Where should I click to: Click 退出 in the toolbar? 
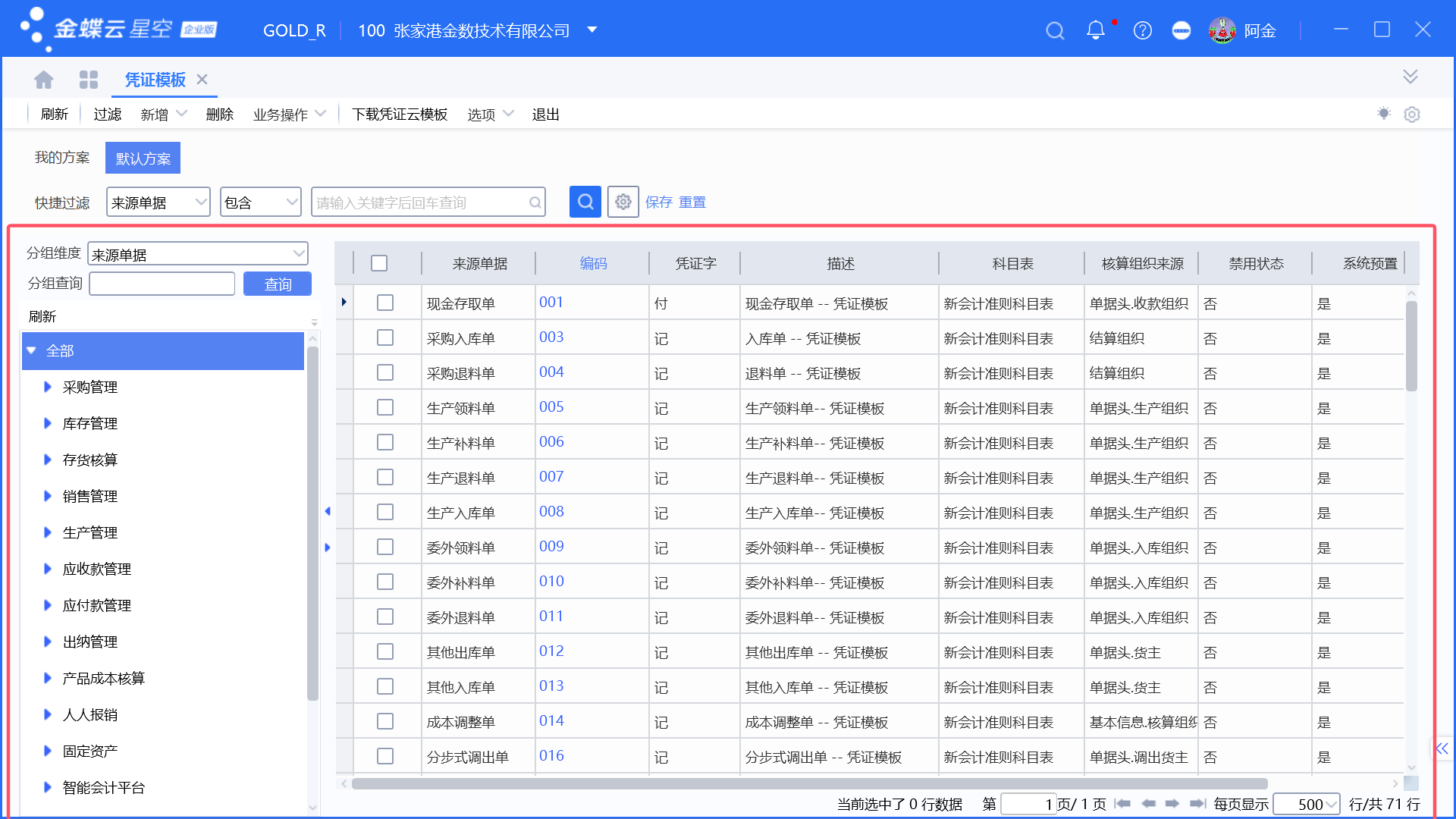tap(546, 115)
